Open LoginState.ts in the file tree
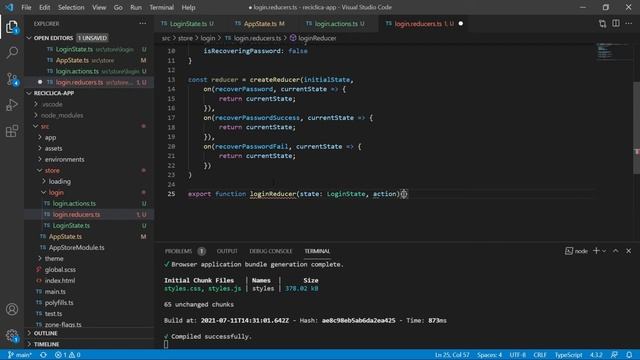Screen dimensions: 640x360 tap(71, 226)
